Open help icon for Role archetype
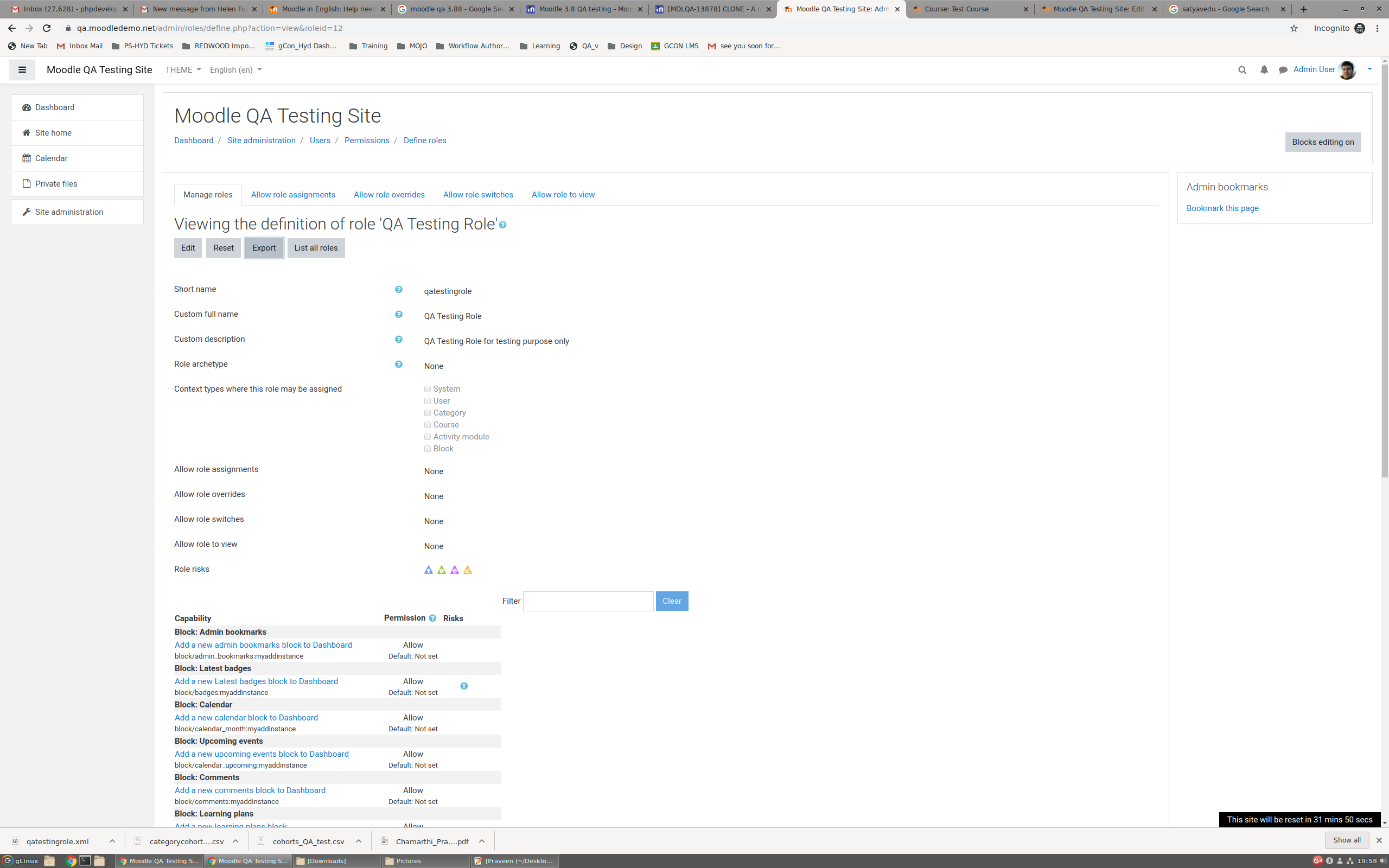 (398, 365)
